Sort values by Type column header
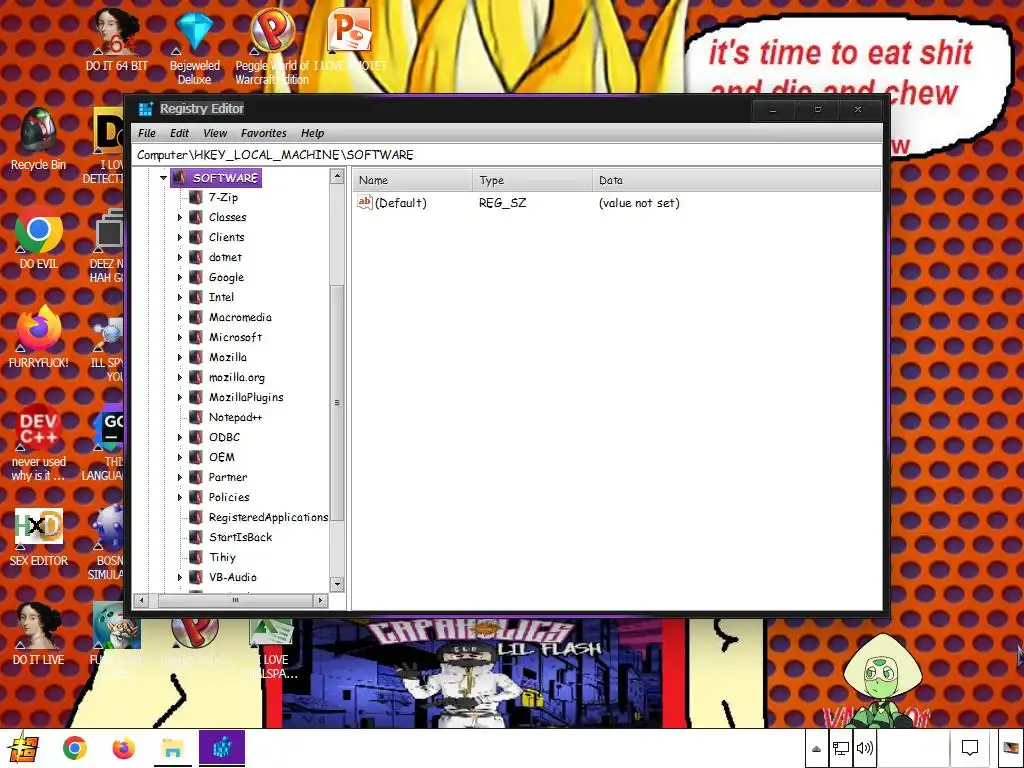The height and width of the screenshot is (768, 1024). (532, 180)
